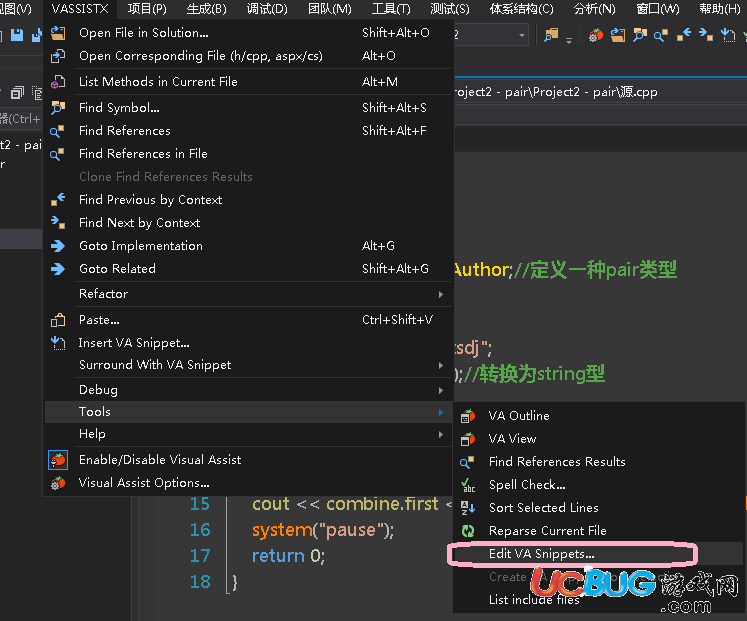Click the Find Next by Context toolbar icon

pos(706,35)
